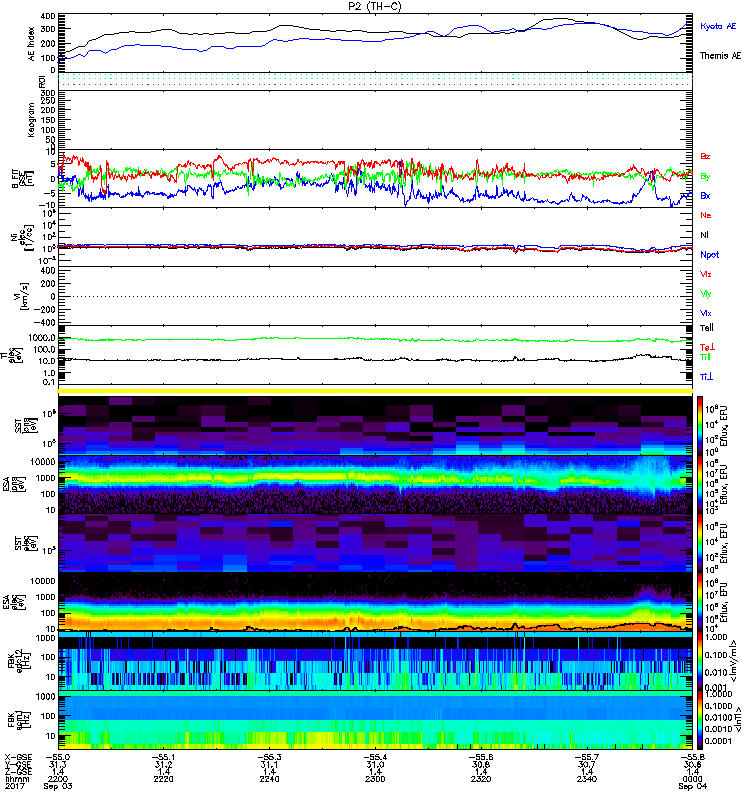Click the Y-GSE value 31.0
This screenshot has height=800, width=750.
[x=375, y=764]
